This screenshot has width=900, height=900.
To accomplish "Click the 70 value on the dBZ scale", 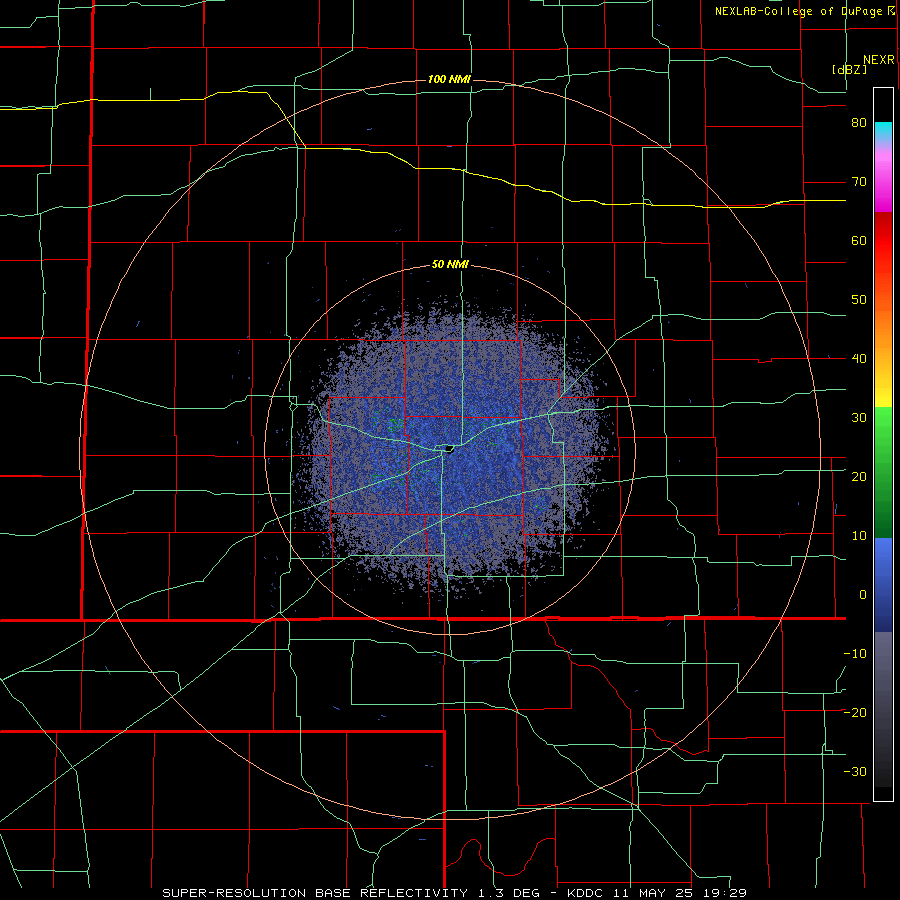I will coord(859,182).
